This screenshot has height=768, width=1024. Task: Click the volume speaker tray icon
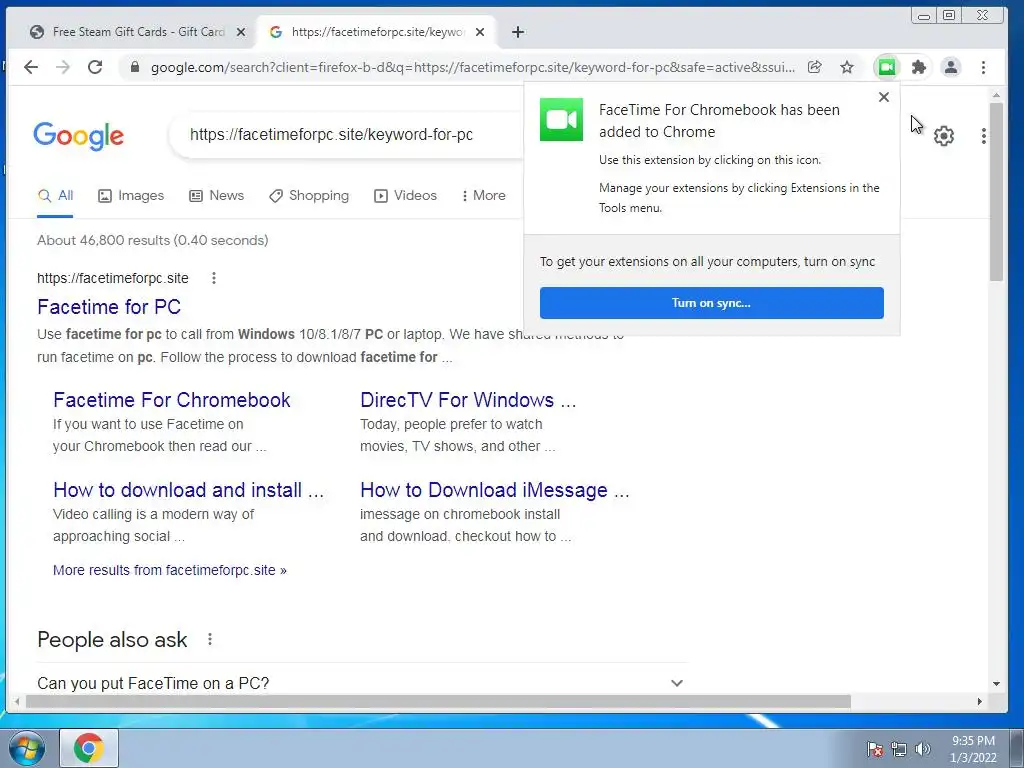[923, 749]
